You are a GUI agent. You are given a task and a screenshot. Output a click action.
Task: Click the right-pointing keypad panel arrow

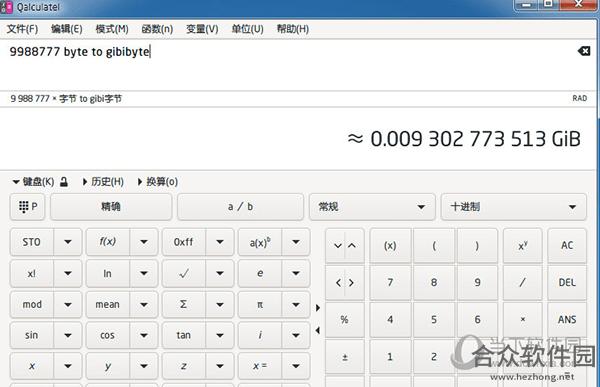tap(318, 308)
